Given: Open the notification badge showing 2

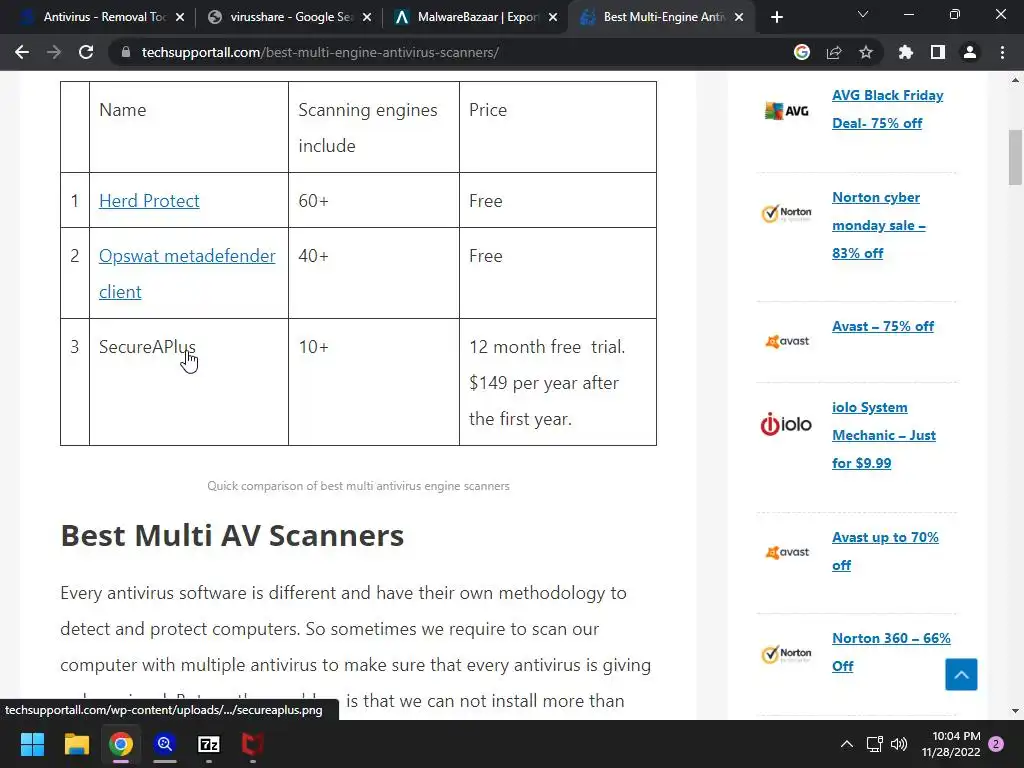Looking at the screenshot, I should pyautogui.click(x=996, y=744).
